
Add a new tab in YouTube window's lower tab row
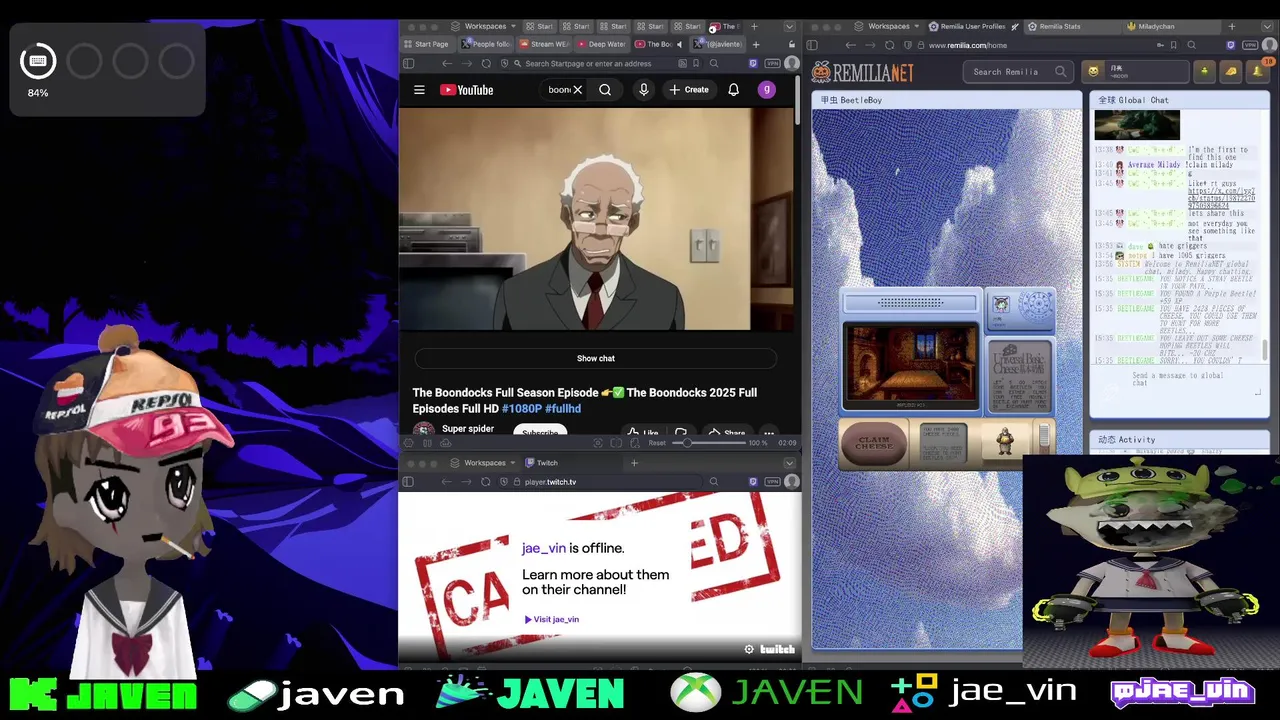(756, 44)
